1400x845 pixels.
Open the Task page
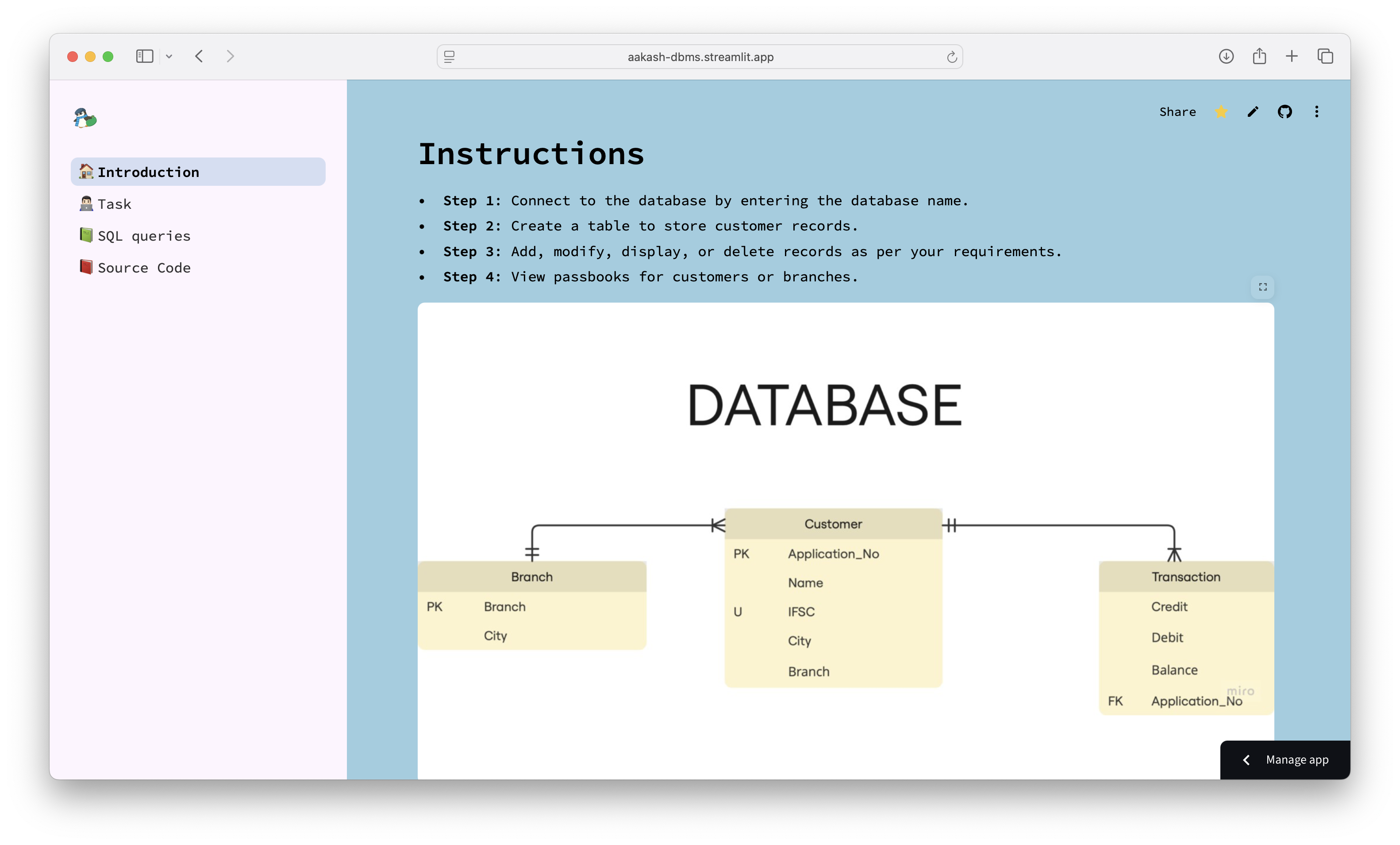pos(114,204)
